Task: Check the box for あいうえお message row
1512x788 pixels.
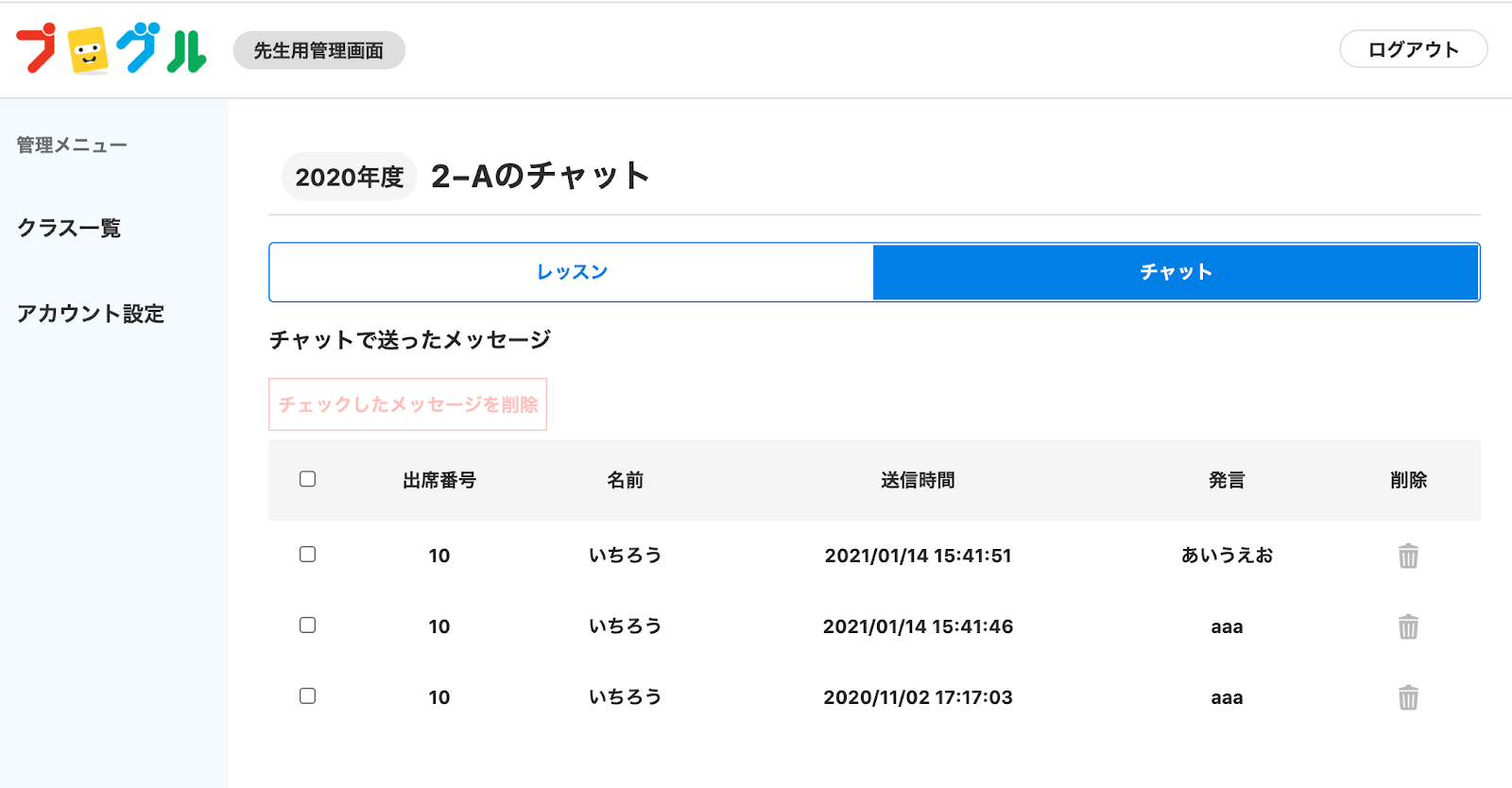Action: (x=307, y=555)
